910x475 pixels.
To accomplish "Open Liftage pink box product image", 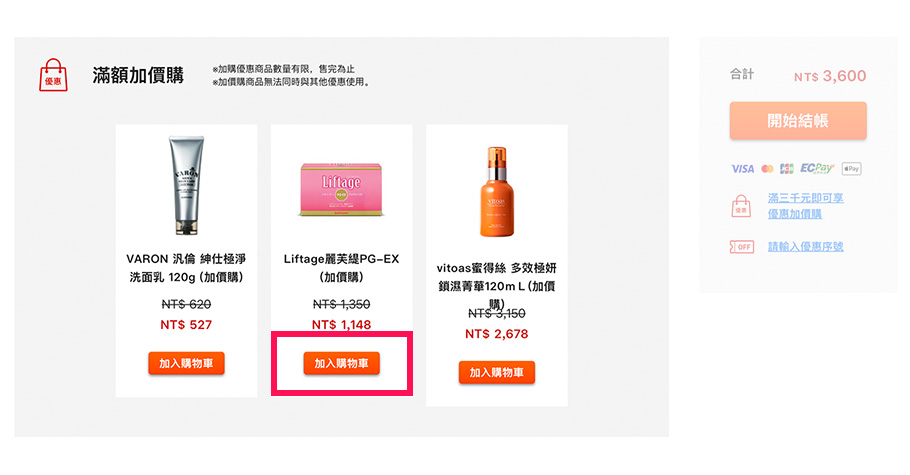I will [341, 189].
